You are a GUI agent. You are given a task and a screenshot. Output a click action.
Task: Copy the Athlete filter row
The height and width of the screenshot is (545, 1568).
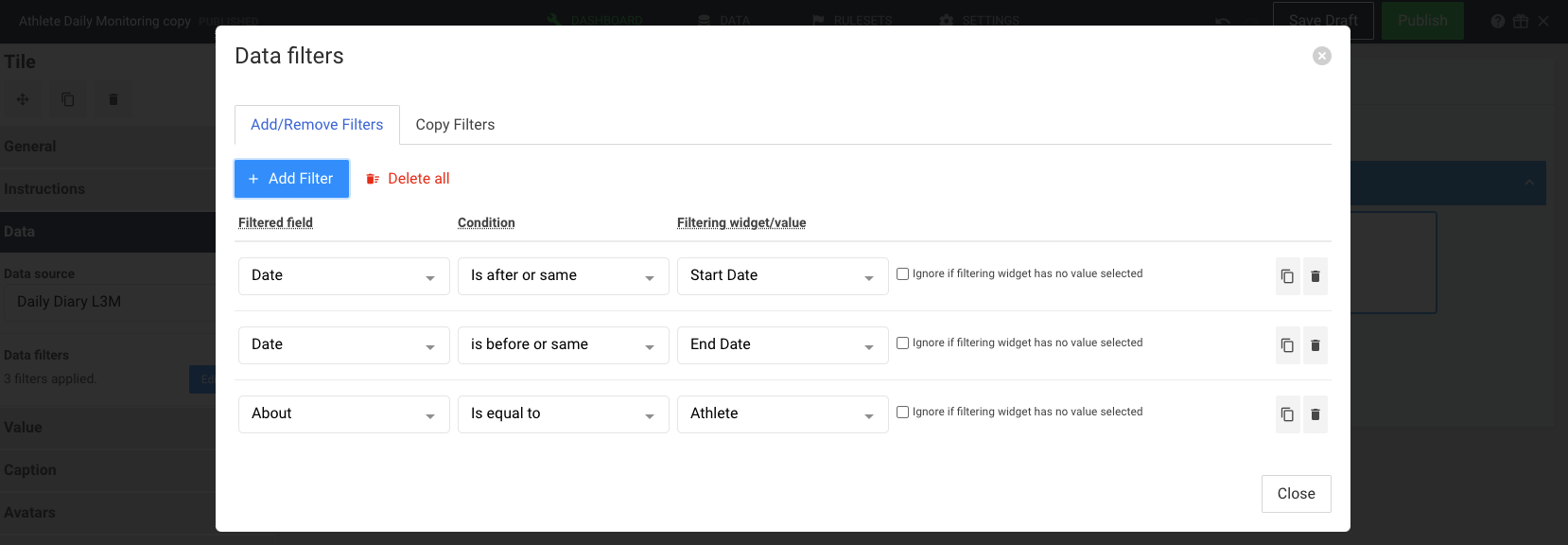pos(1287,414)
